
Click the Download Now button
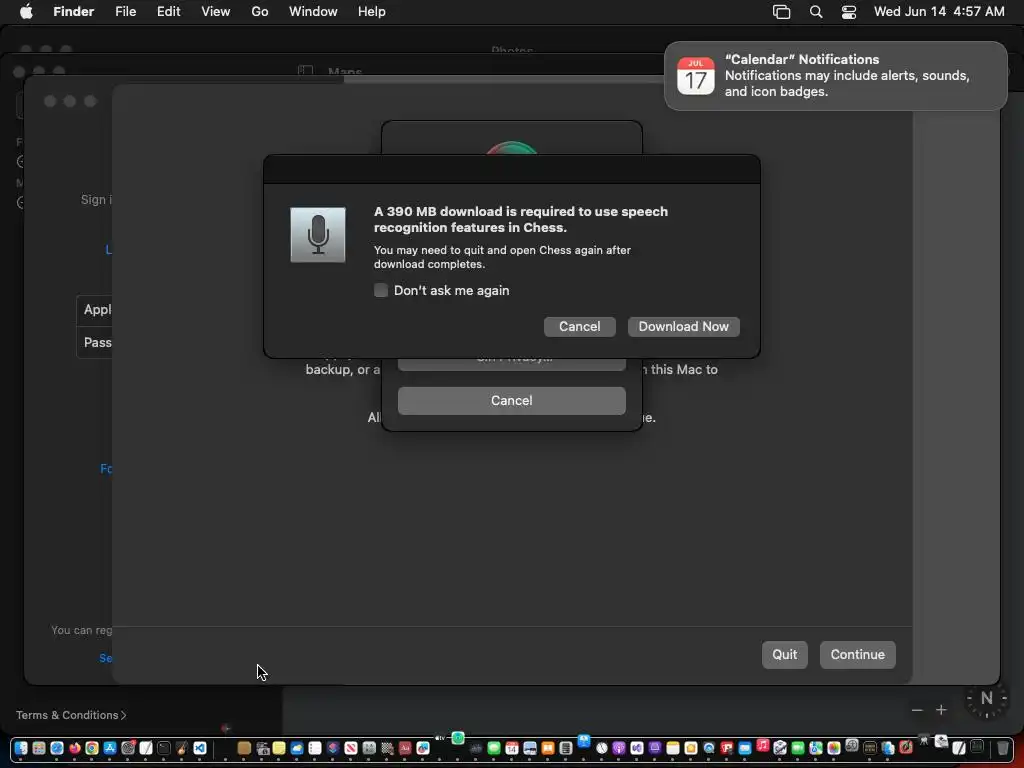click(683, 327)
